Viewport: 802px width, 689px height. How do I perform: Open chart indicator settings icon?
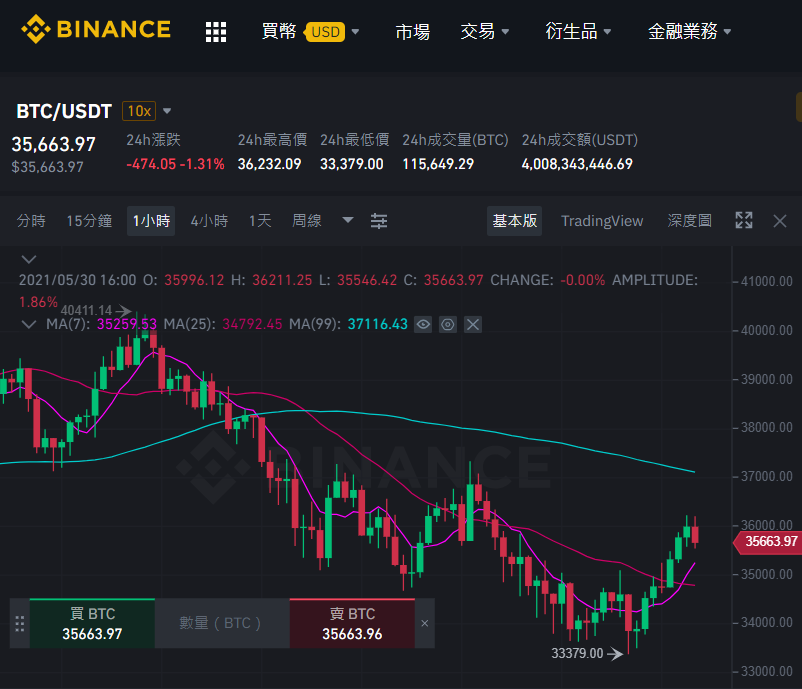(379, 221)
